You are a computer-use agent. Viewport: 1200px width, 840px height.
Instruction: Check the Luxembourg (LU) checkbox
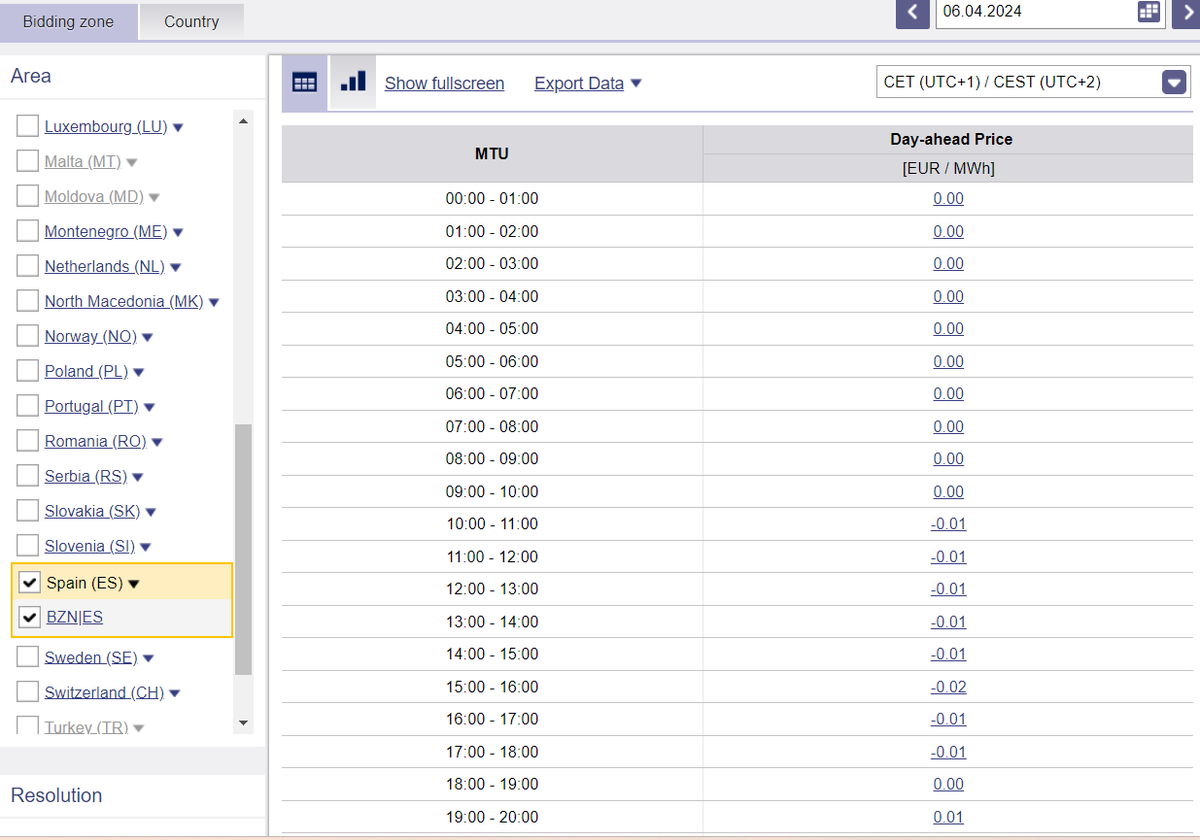(x=28, y=127)
